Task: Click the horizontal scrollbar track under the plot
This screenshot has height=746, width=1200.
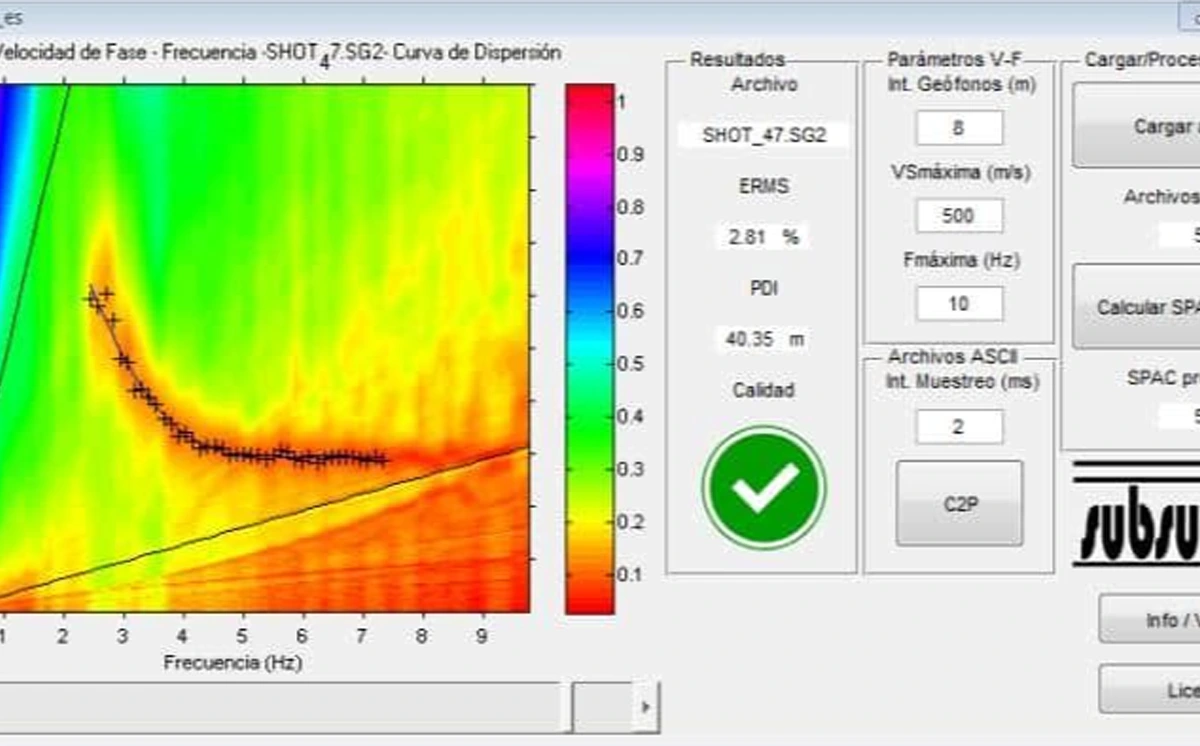Action: 280,707
